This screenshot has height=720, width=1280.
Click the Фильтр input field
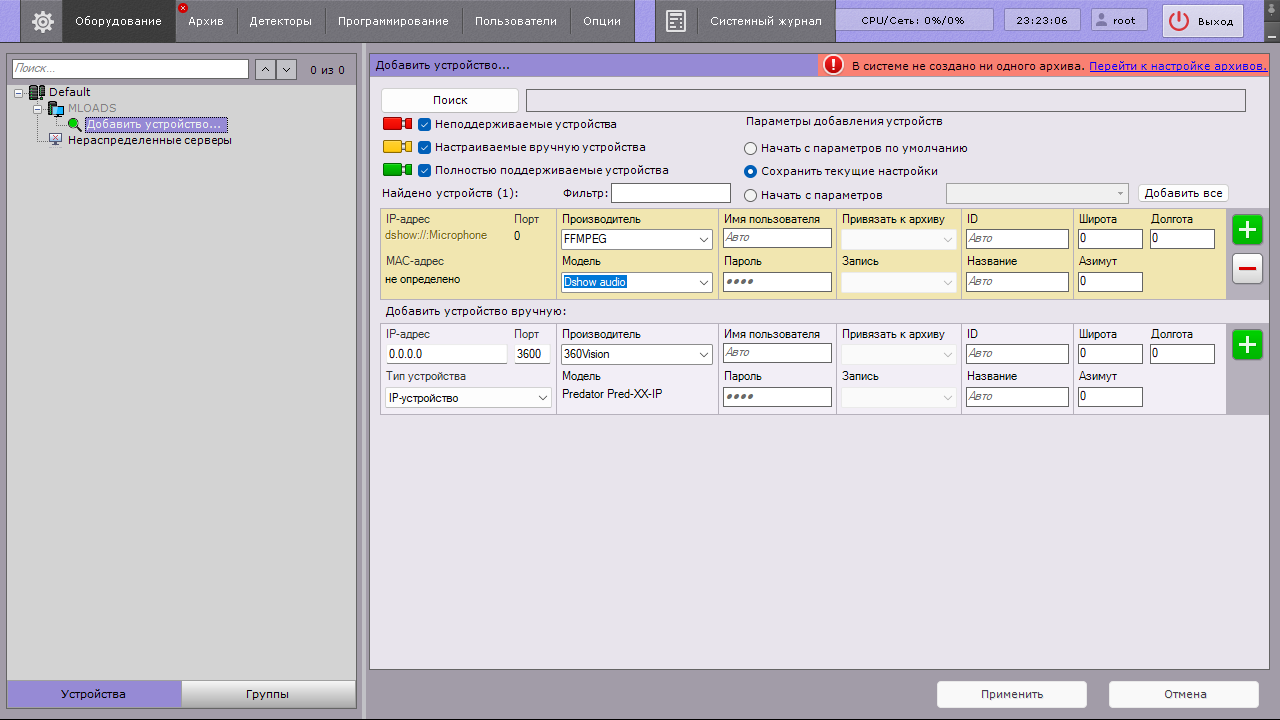(x=671, y=193)
